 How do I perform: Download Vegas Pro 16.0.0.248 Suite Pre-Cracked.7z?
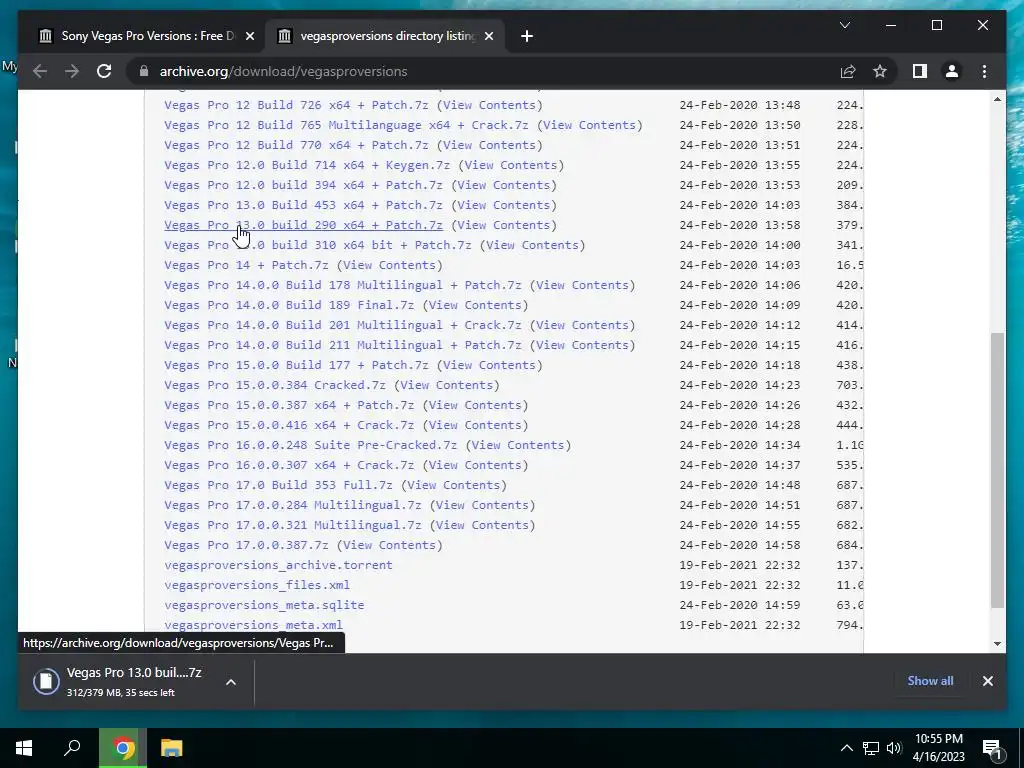(310, 445)
